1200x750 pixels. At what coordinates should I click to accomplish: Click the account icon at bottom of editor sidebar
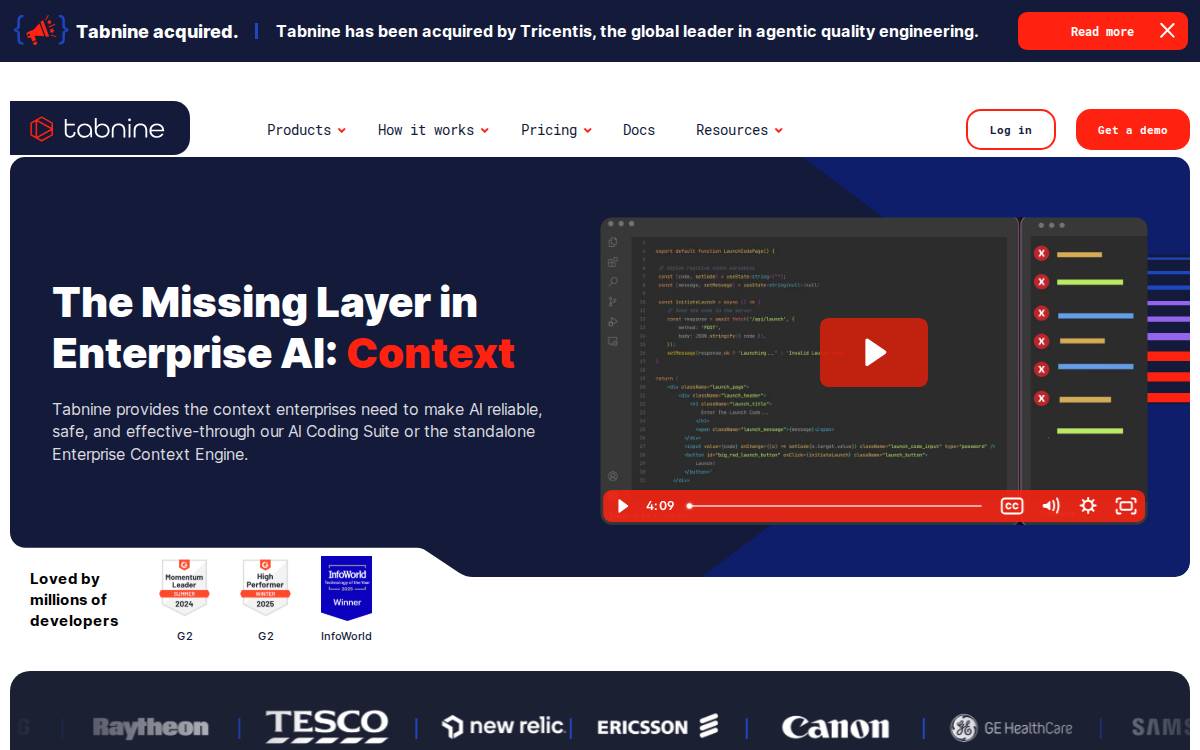point(613,476)
